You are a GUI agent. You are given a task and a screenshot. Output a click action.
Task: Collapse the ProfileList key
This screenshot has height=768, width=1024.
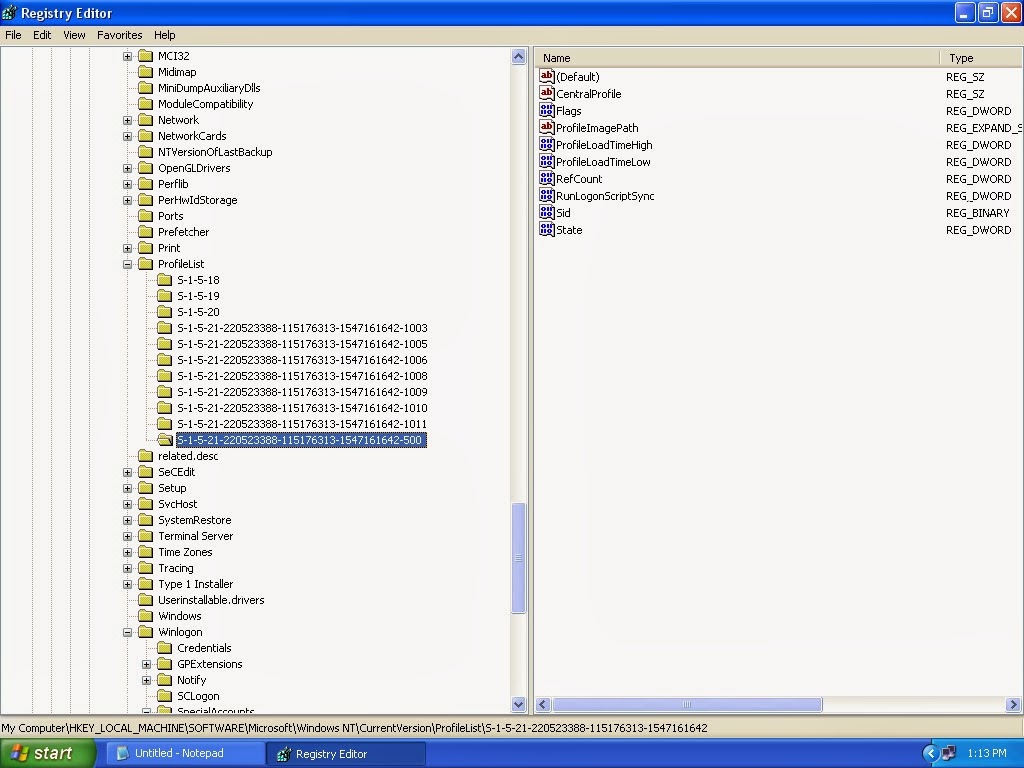(x=127, y=264)
